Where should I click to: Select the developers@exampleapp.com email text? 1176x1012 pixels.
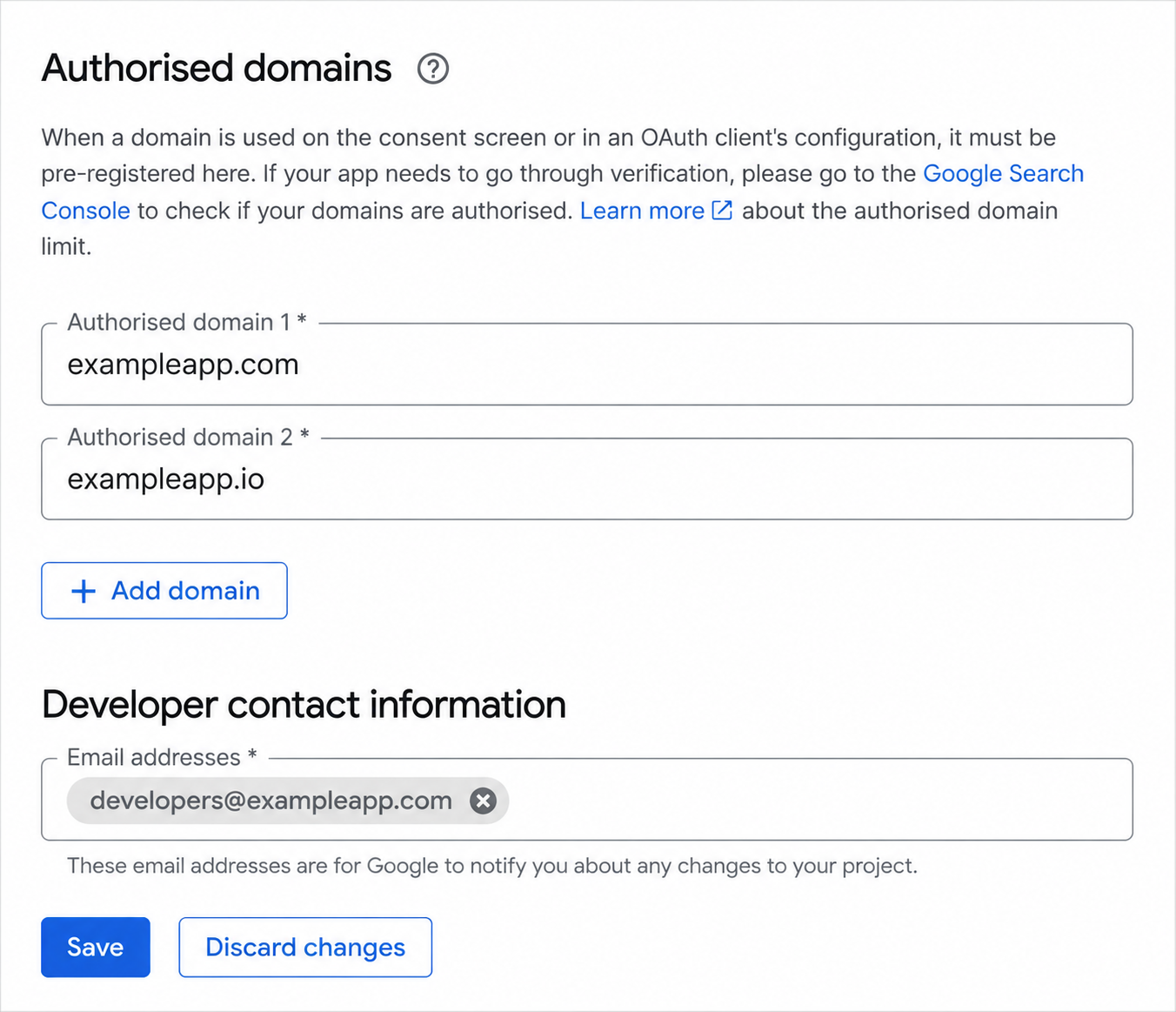(271, 801)
